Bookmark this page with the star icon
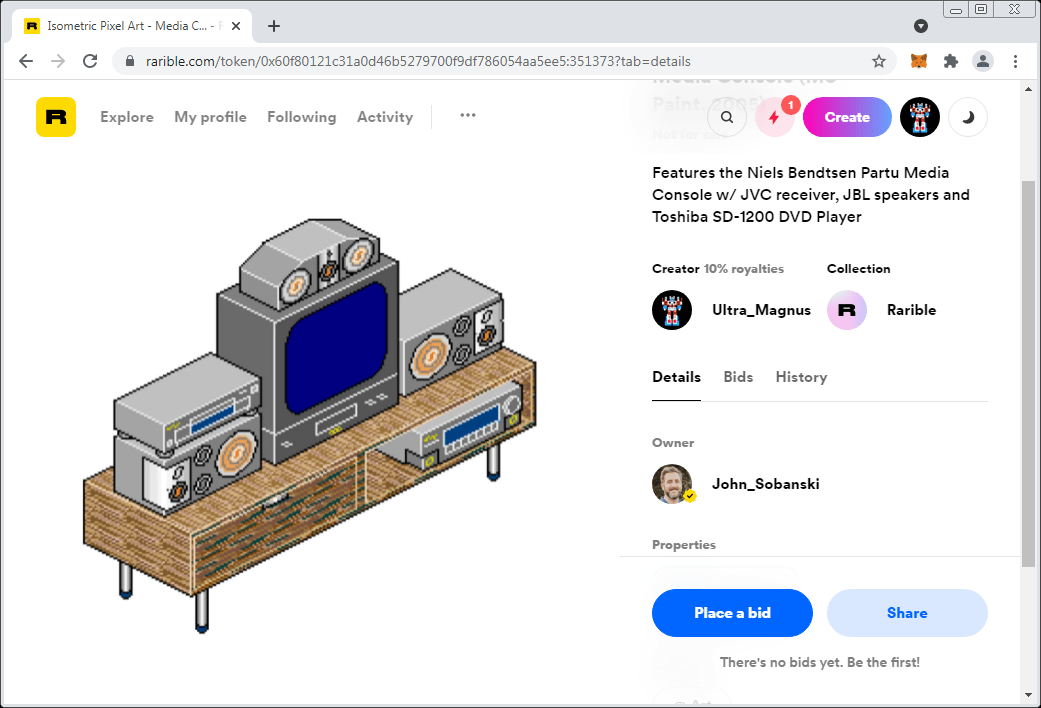 [x=879, y=61]
